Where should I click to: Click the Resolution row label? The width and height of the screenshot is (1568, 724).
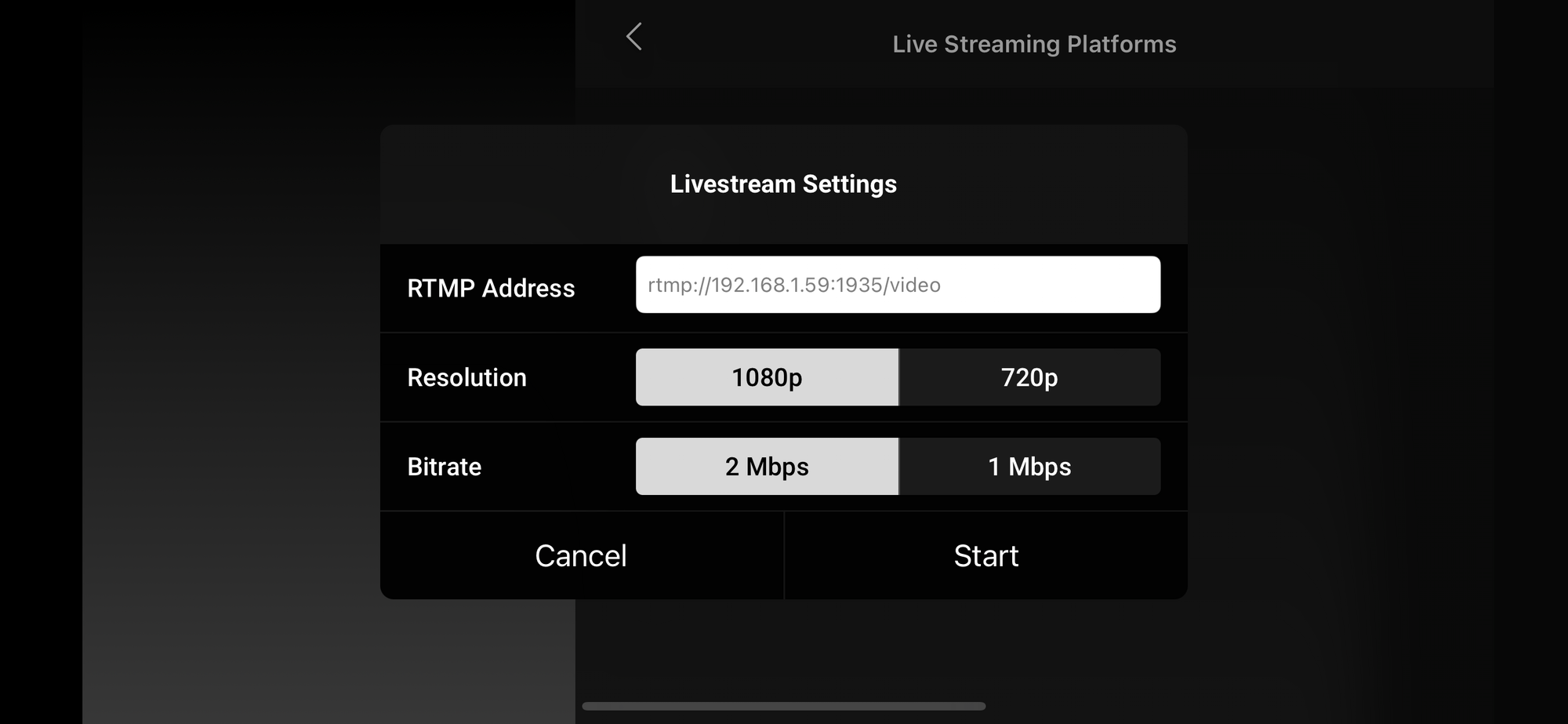466,377
